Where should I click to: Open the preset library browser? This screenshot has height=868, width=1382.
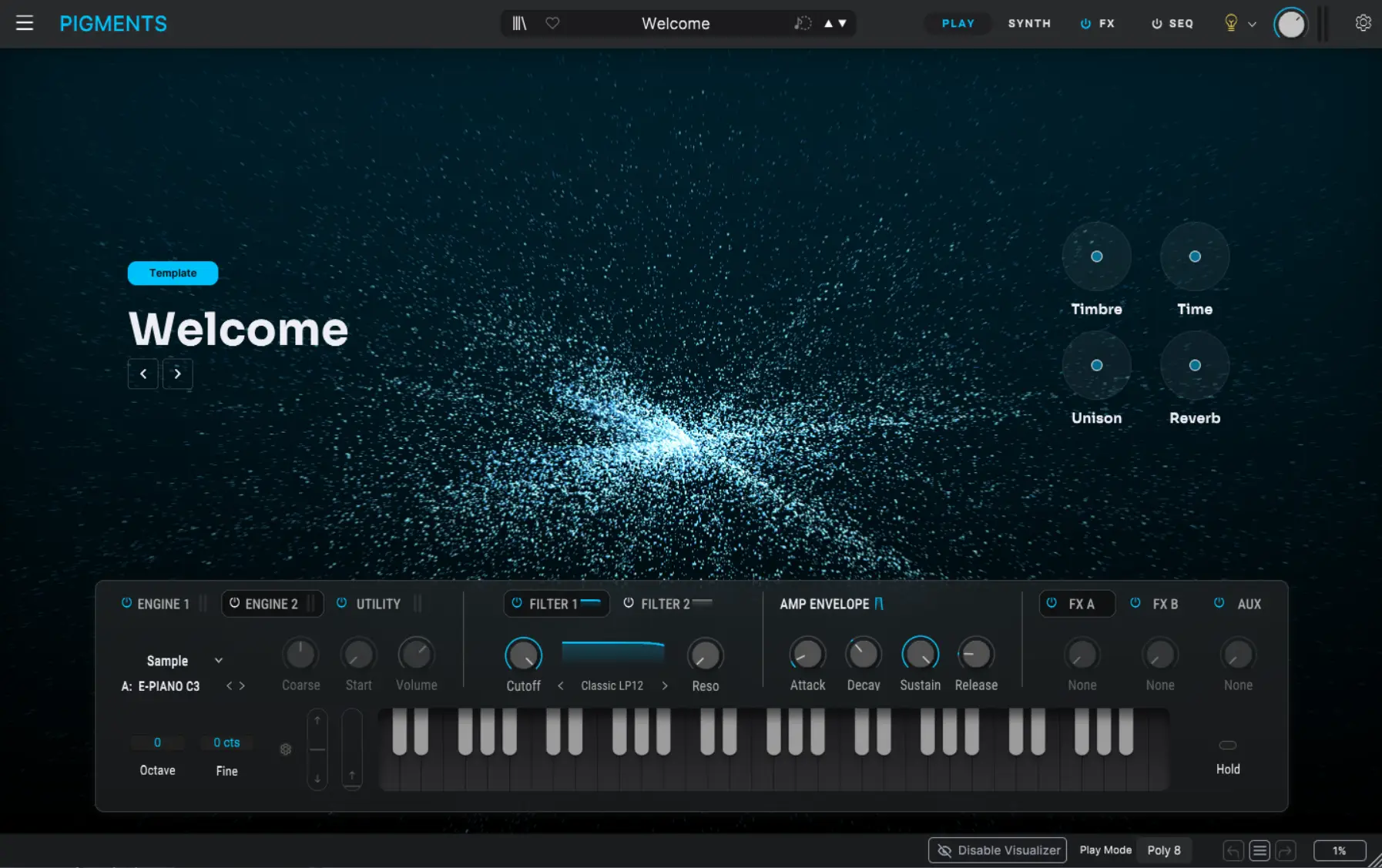coord(518,23)
